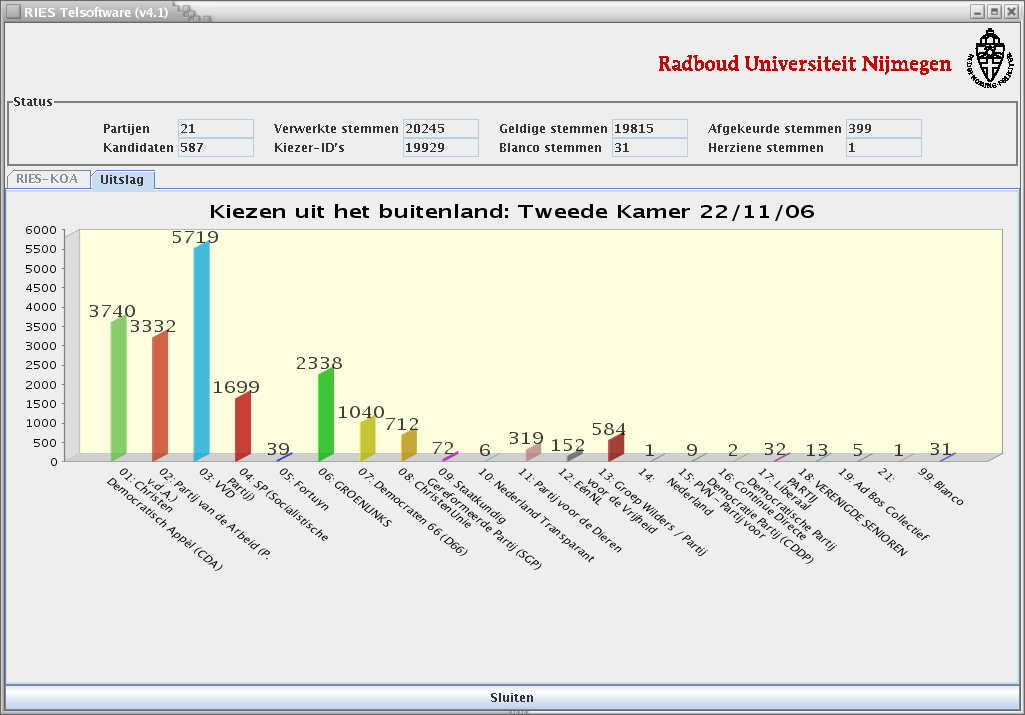Select the Afgekeurde stemmen field

(x=883, y=129)
